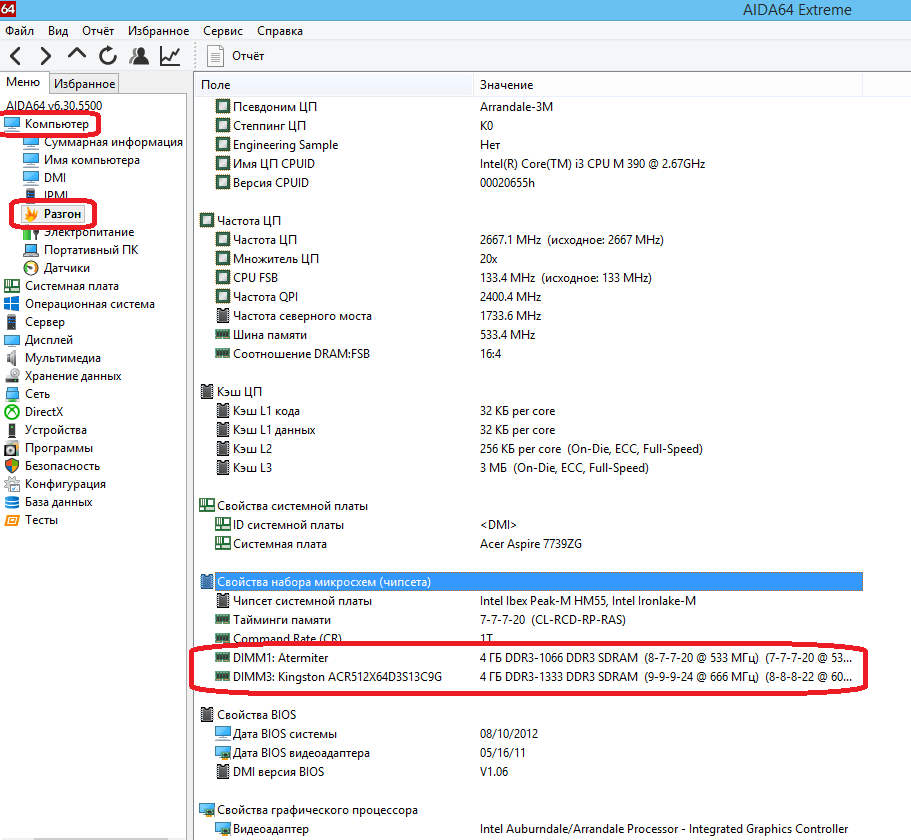Open the Файл menu
This screenshot has height=840, width=911.
coord(19,31)
